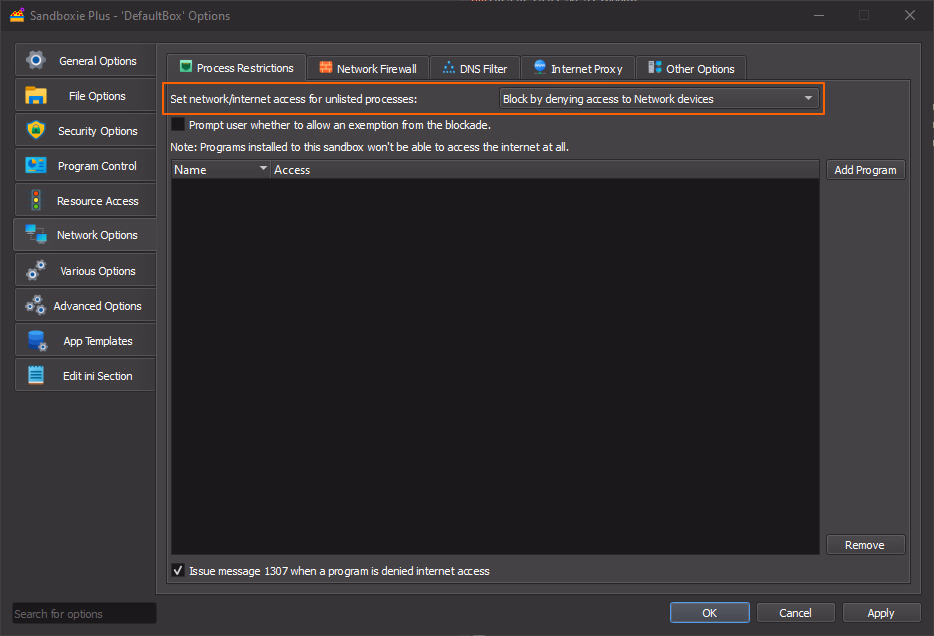Open the Security Options shield icon
Image resolution: width=934 pixels, height=636 pixels.
point(36,131)
